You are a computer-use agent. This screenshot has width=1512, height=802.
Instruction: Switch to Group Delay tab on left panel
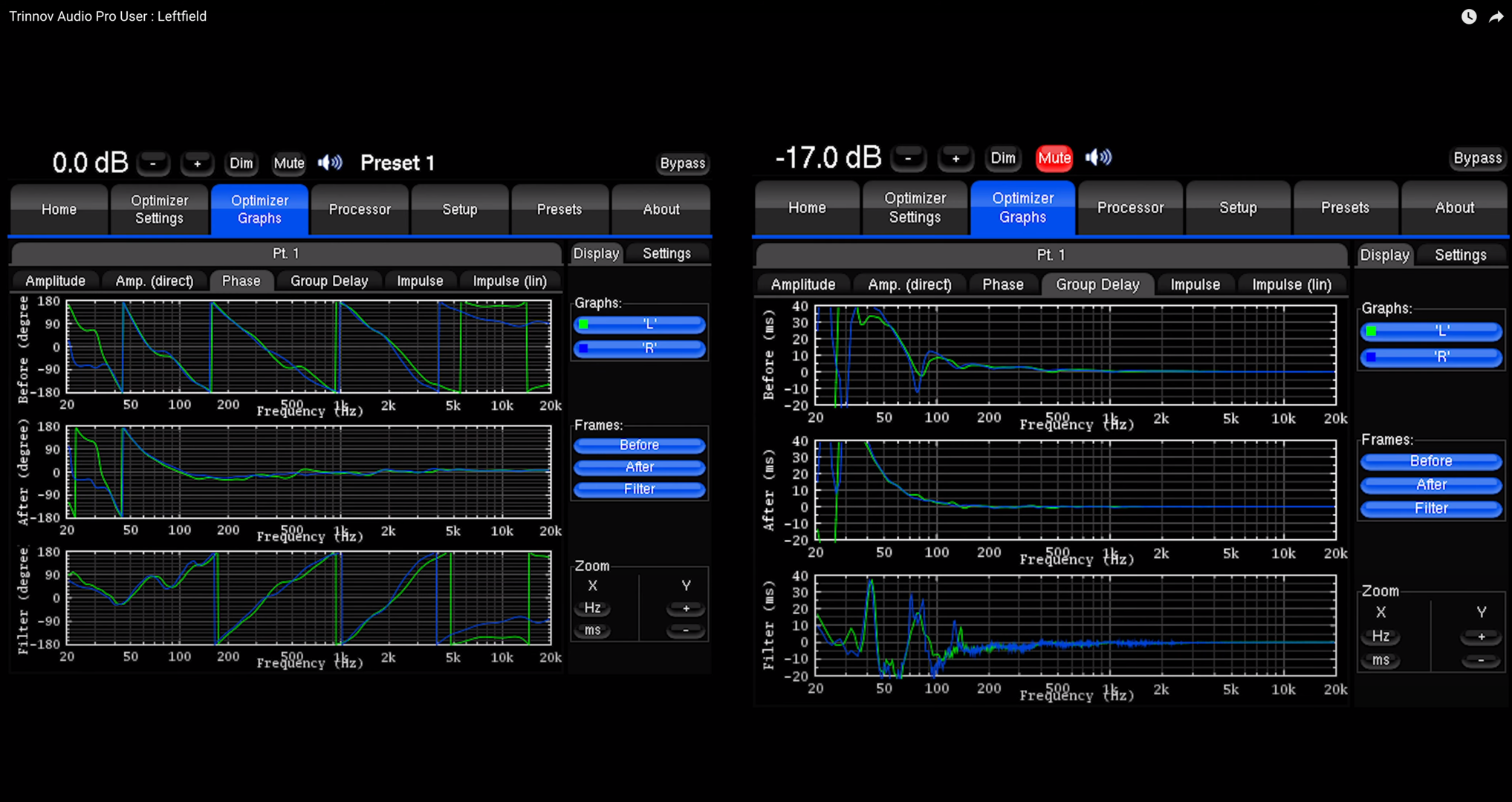click(x=328, y=281)
